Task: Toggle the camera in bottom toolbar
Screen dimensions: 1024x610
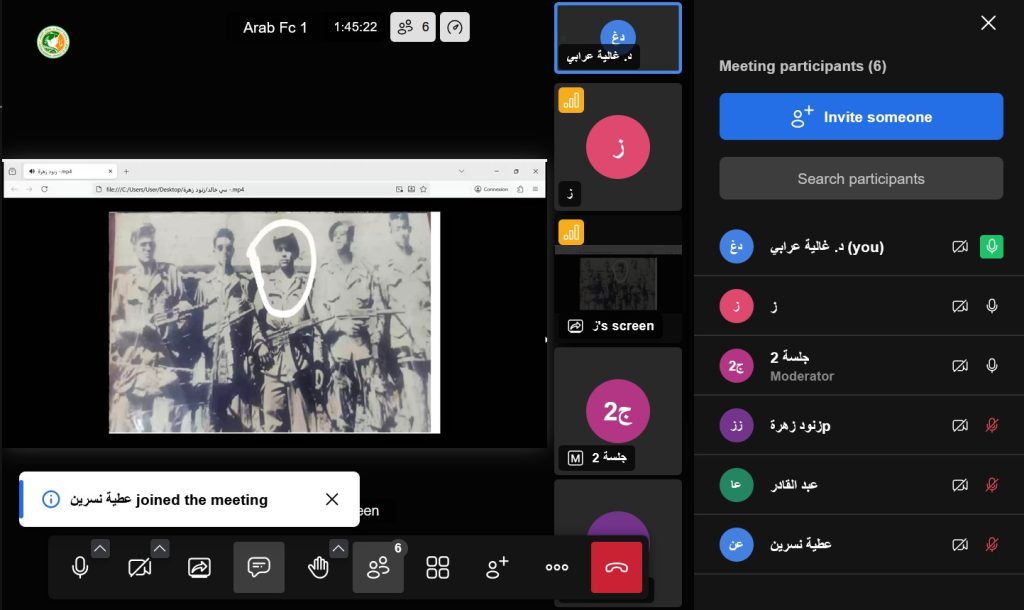Action: [x=140, y=567]
